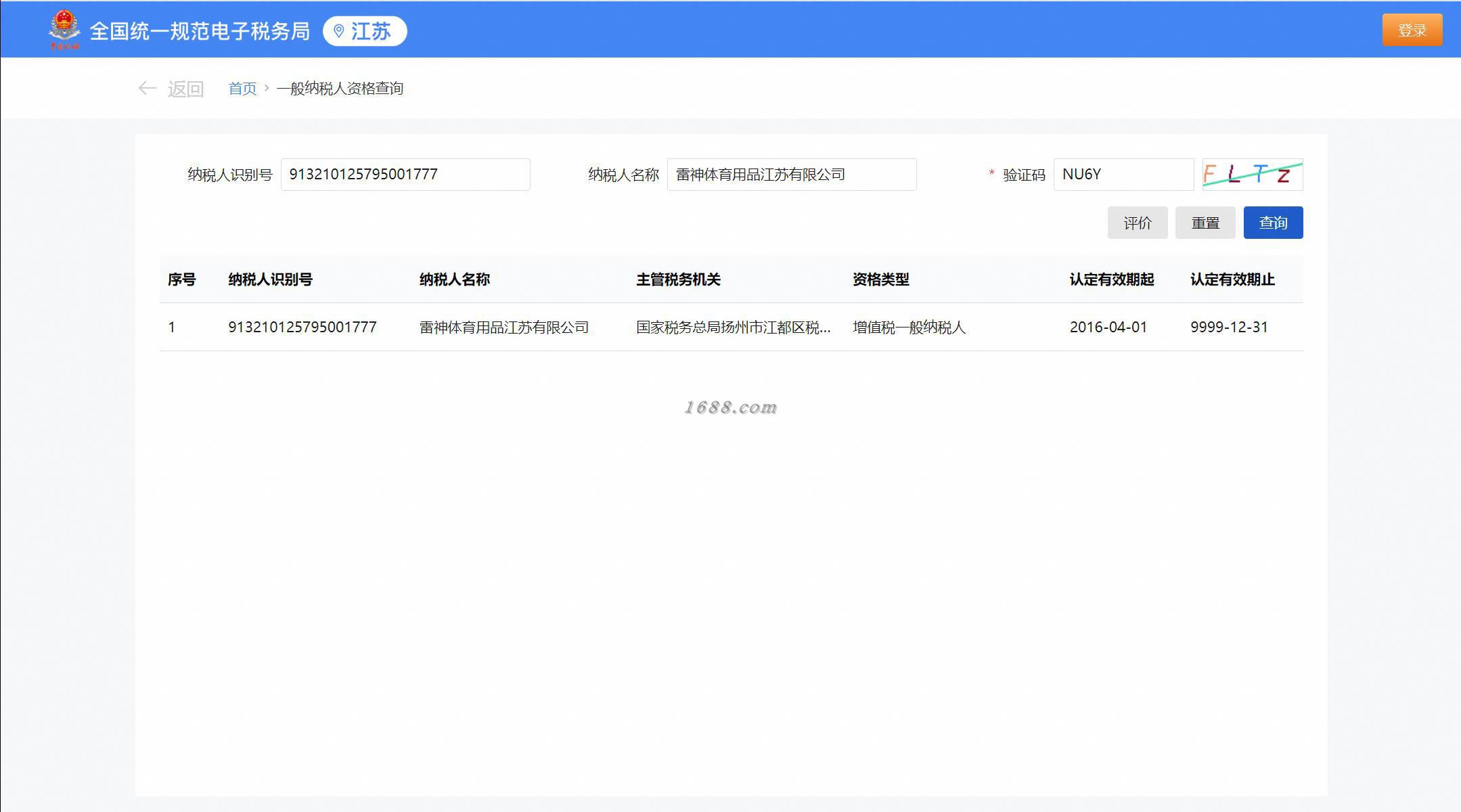The image size is (1461, 812).
Task: Click the 查询 query button
Action: click(1272, 223)
